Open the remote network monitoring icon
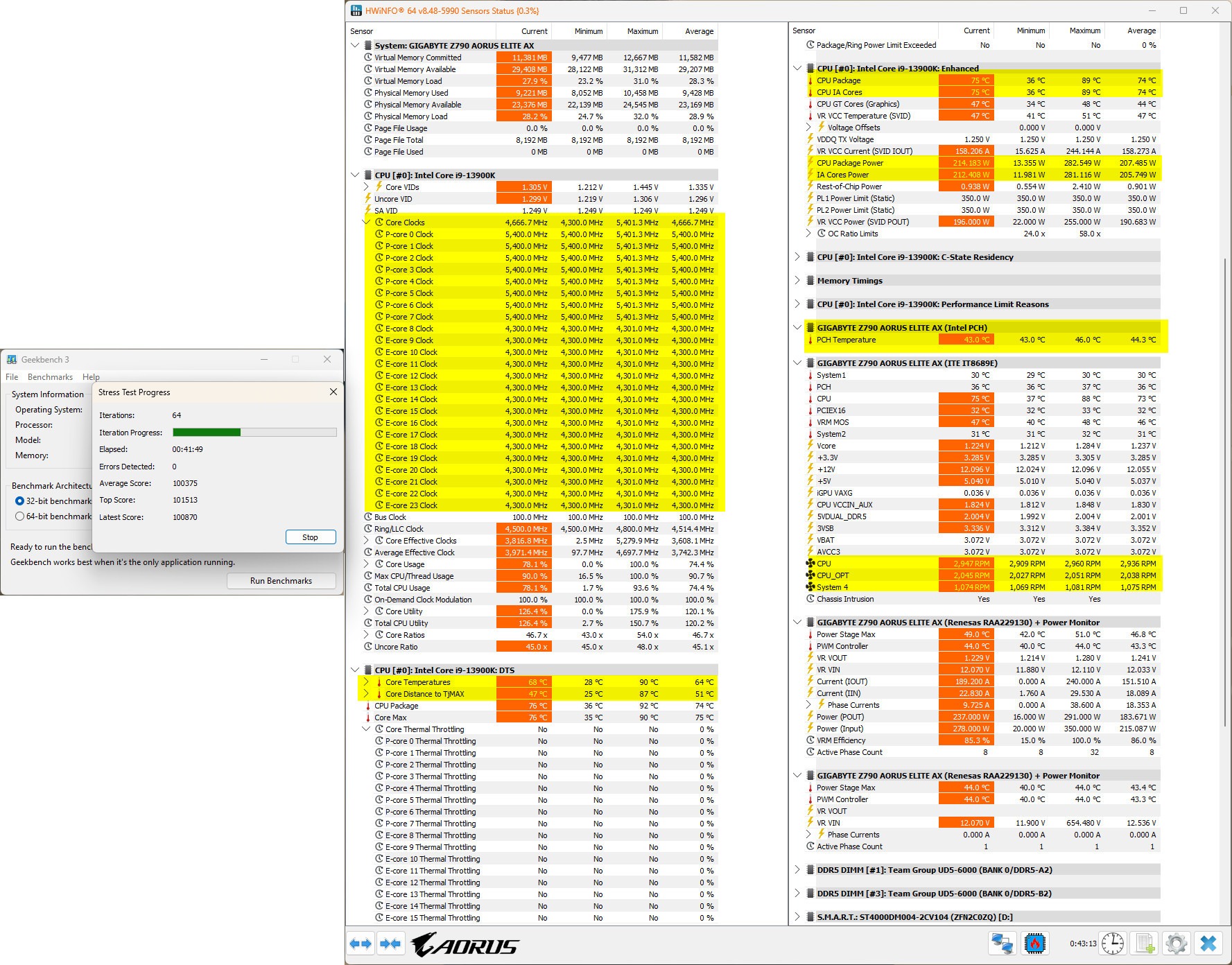This screenshot has height=965, width=1232. [1002, 944]
